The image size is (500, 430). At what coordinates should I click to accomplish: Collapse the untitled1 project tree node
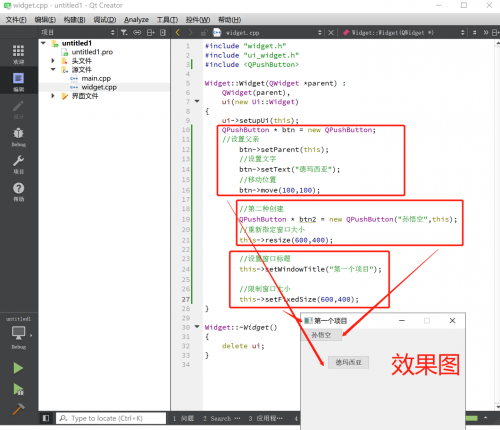tap(43, 43)
